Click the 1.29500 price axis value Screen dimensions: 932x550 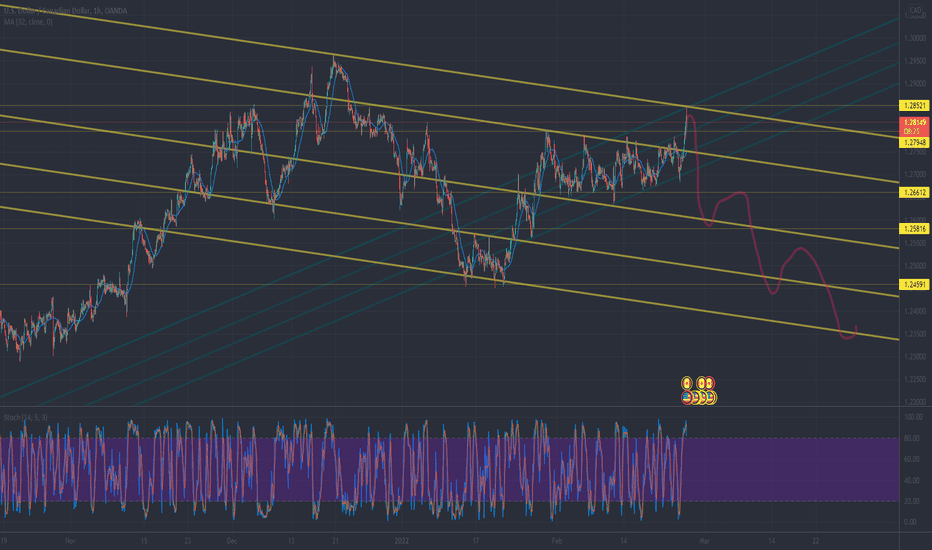click(x=915, y=61)
